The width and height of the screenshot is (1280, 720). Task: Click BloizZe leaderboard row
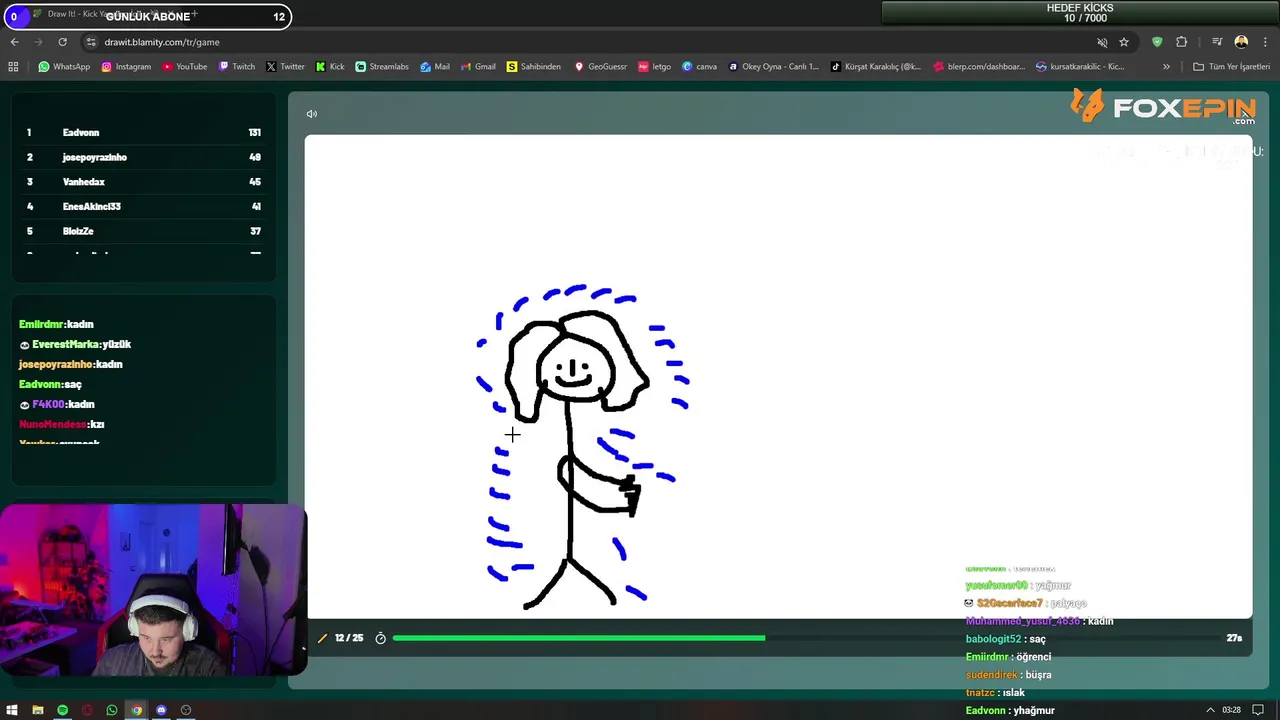[143, 231]
